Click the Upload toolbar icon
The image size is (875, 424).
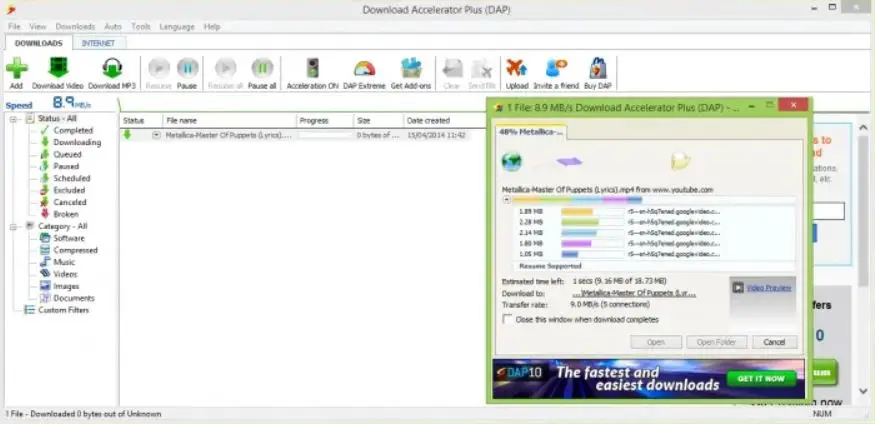coord(517,68)
